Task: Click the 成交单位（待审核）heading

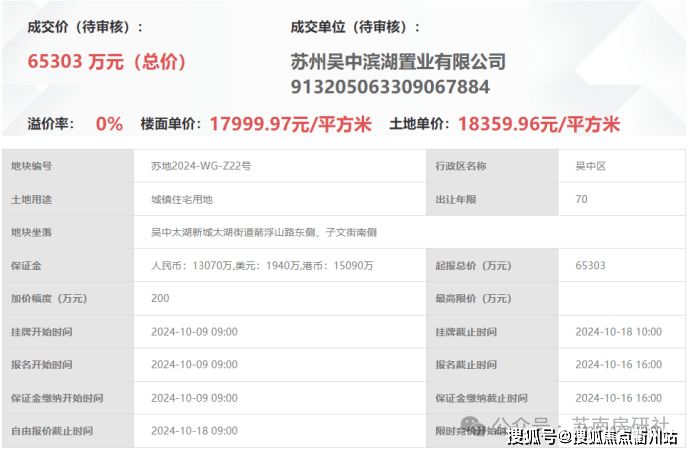Action: tap(355, 27)
